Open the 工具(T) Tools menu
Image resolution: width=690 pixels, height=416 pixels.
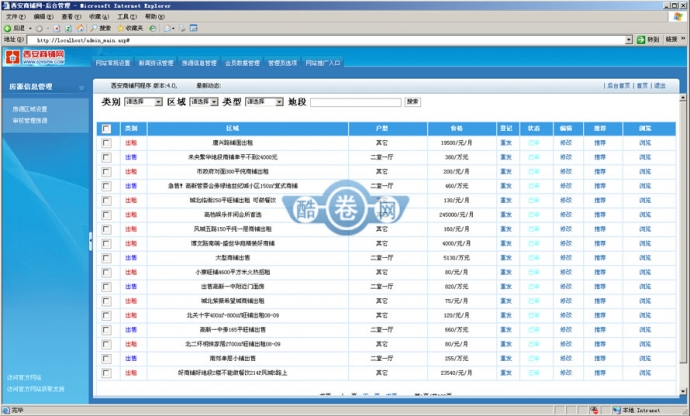pyautogui.click(x=127, y=17)
